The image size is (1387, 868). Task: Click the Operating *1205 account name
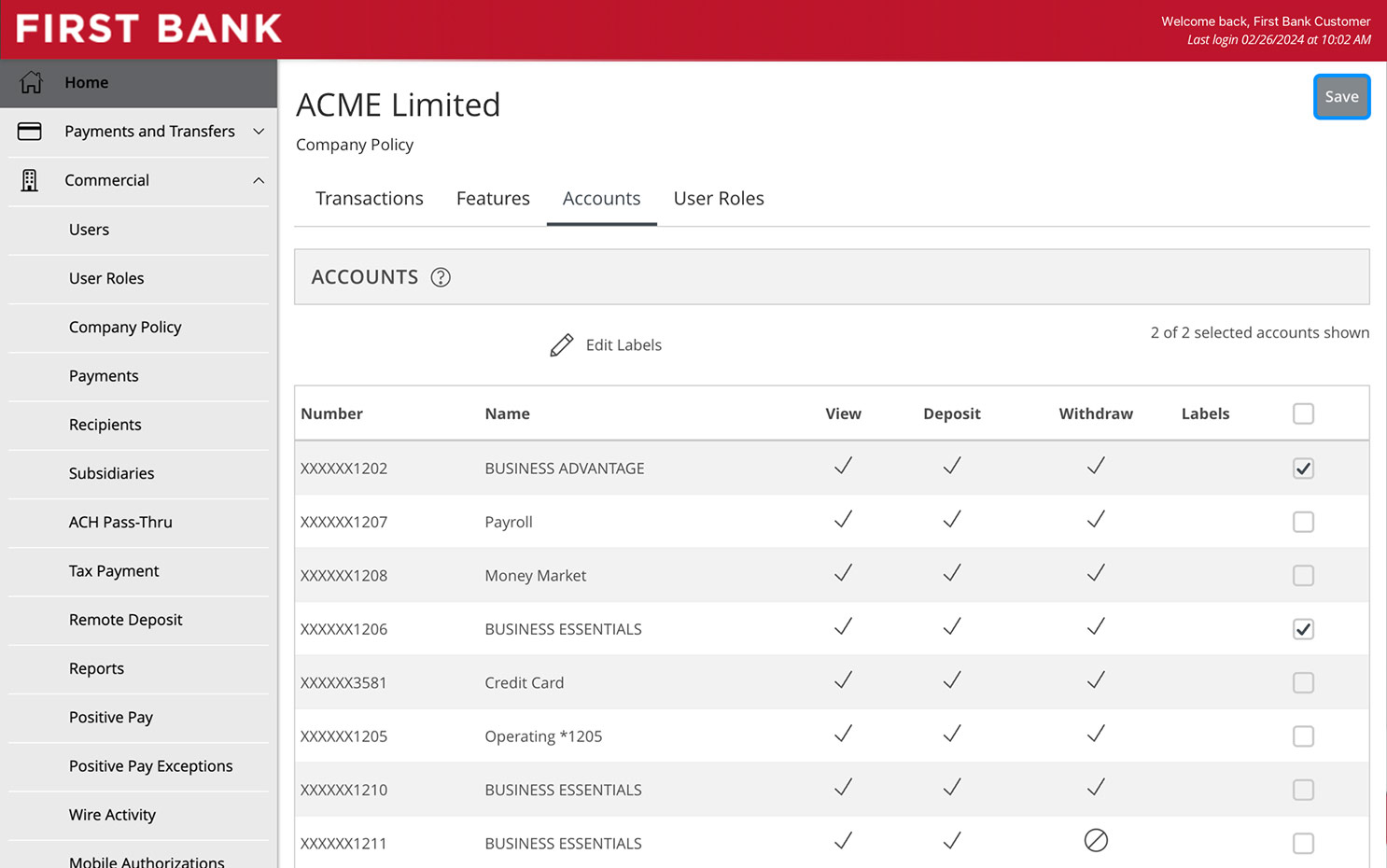(x=543, y=736)
